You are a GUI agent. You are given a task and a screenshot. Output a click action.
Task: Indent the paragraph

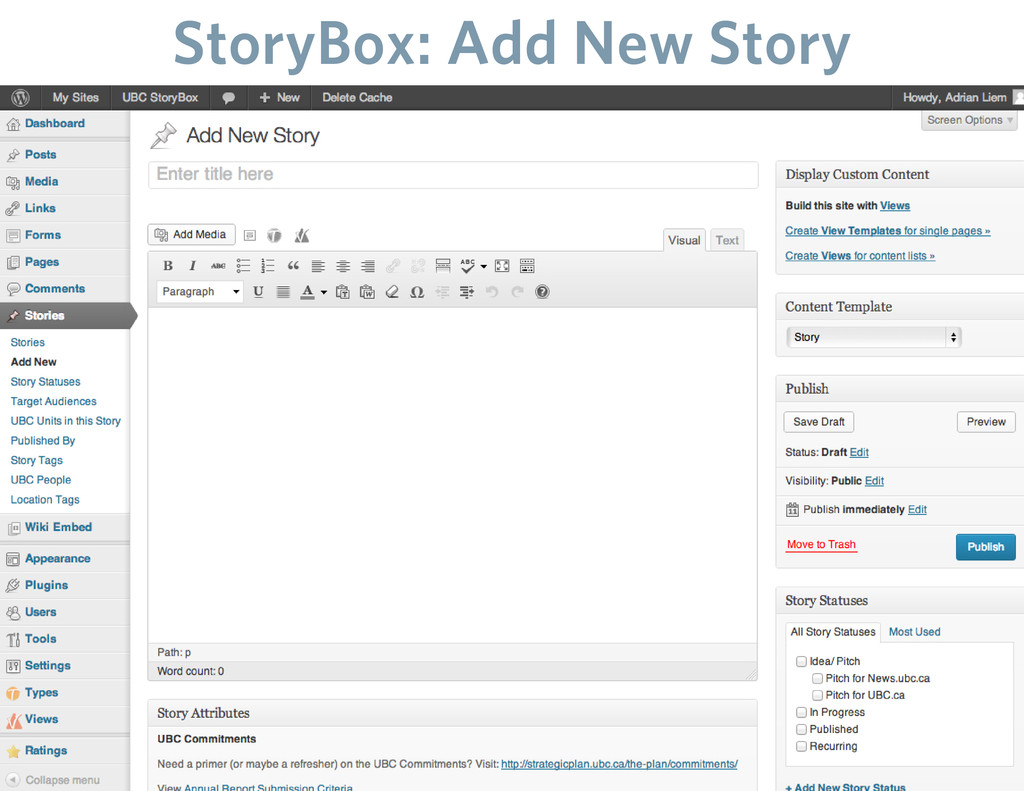coord(466,292)
